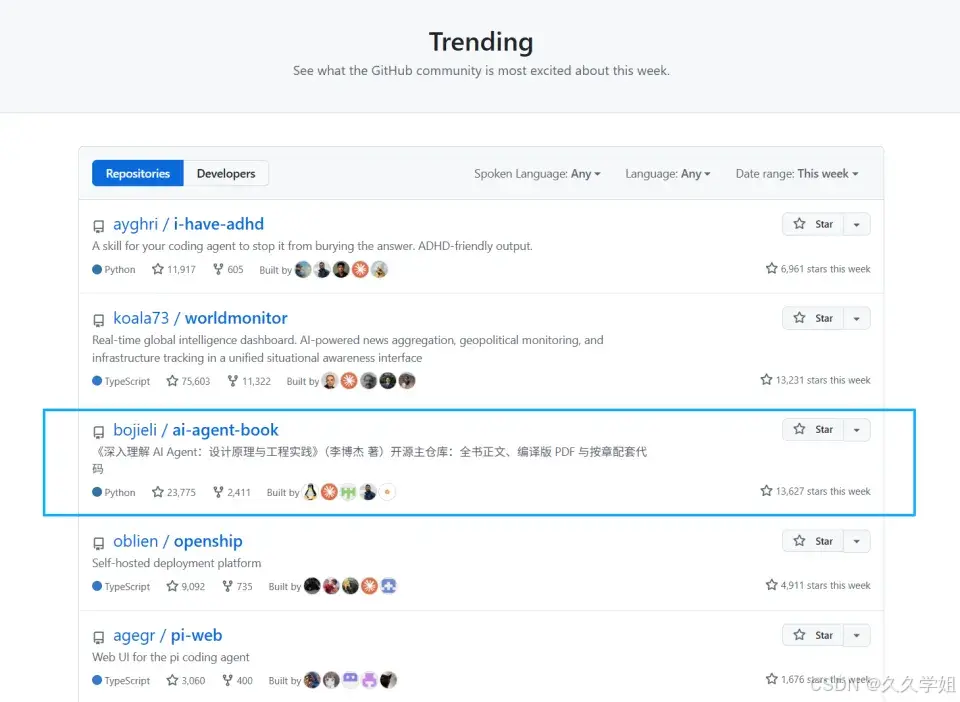View the 23,775 stargazers of ai-agent-book
This screenshot has height=702, width=960.
[x=174, y=492]
